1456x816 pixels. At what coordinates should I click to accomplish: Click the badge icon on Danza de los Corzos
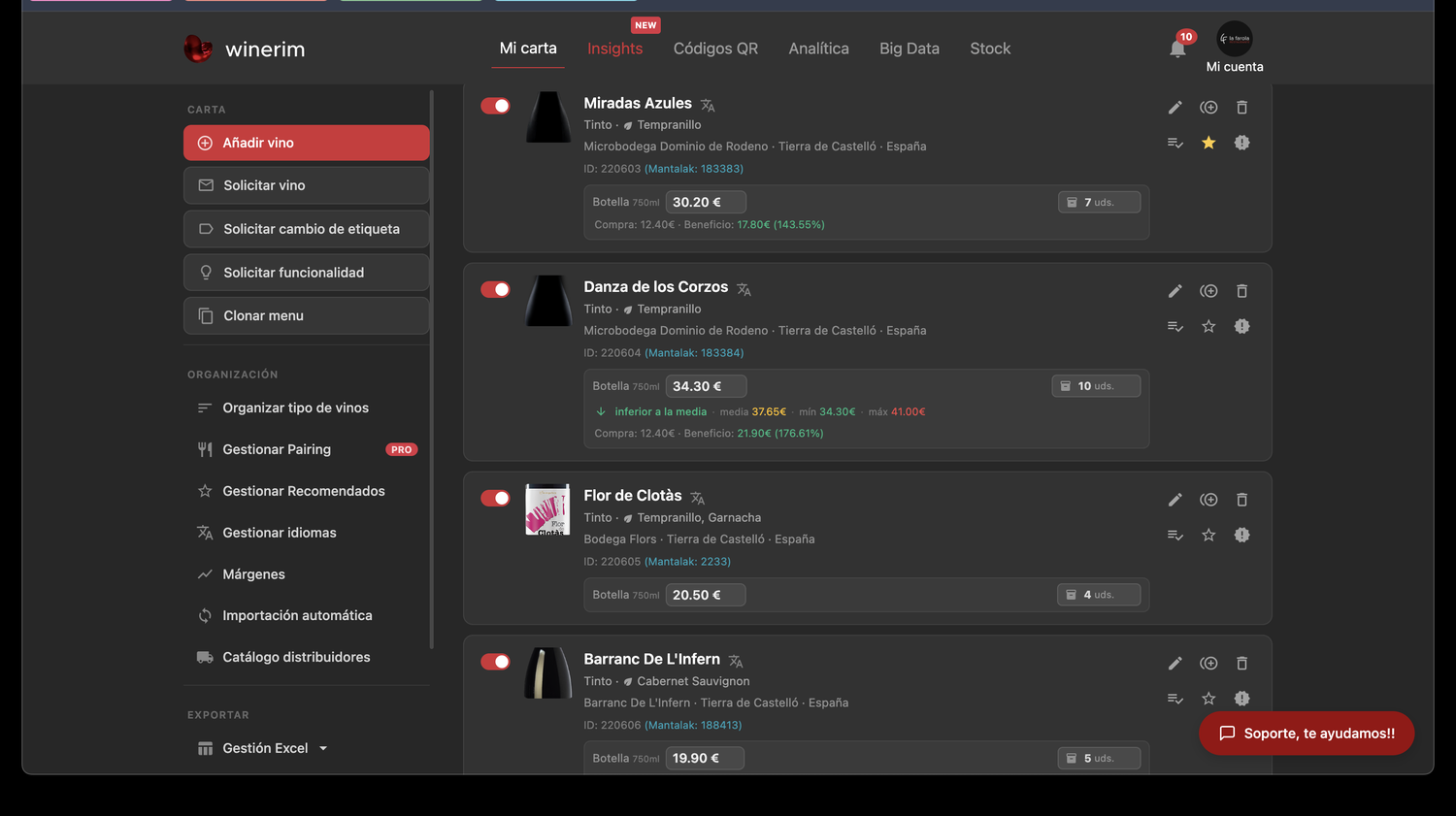(x=1241, y=326)
